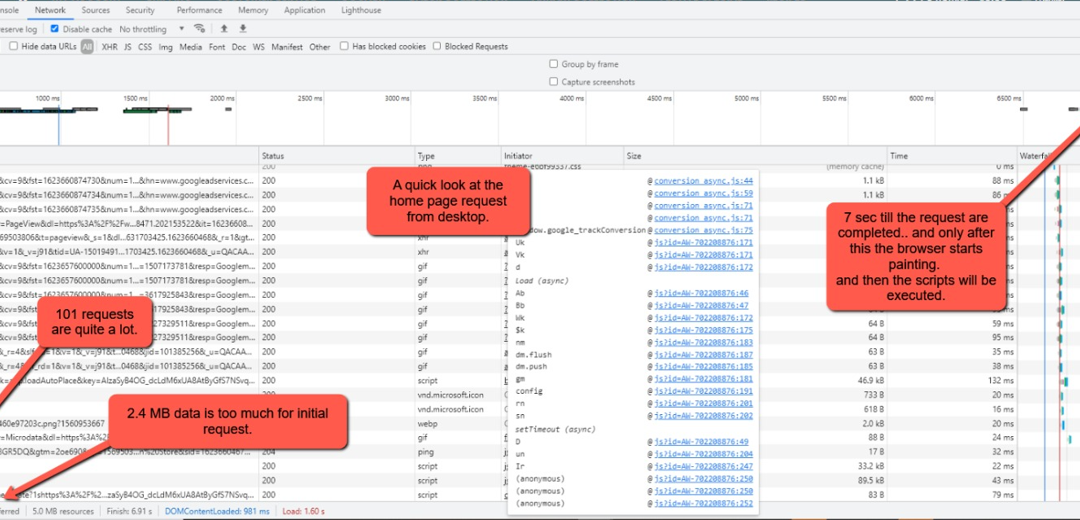The width and height of the screenshot is (1080, 520).
Task: Tick the Blocked Requests checkbox
Action: 437,46
